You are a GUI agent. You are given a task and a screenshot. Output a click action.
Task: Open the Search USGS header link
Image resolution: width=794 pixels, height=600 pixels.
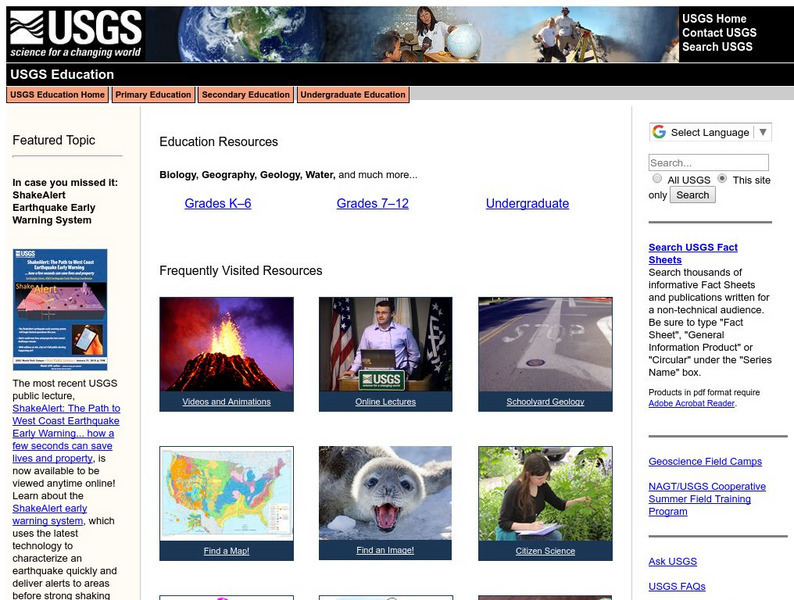pyautogui.click(x=717, y=47)
